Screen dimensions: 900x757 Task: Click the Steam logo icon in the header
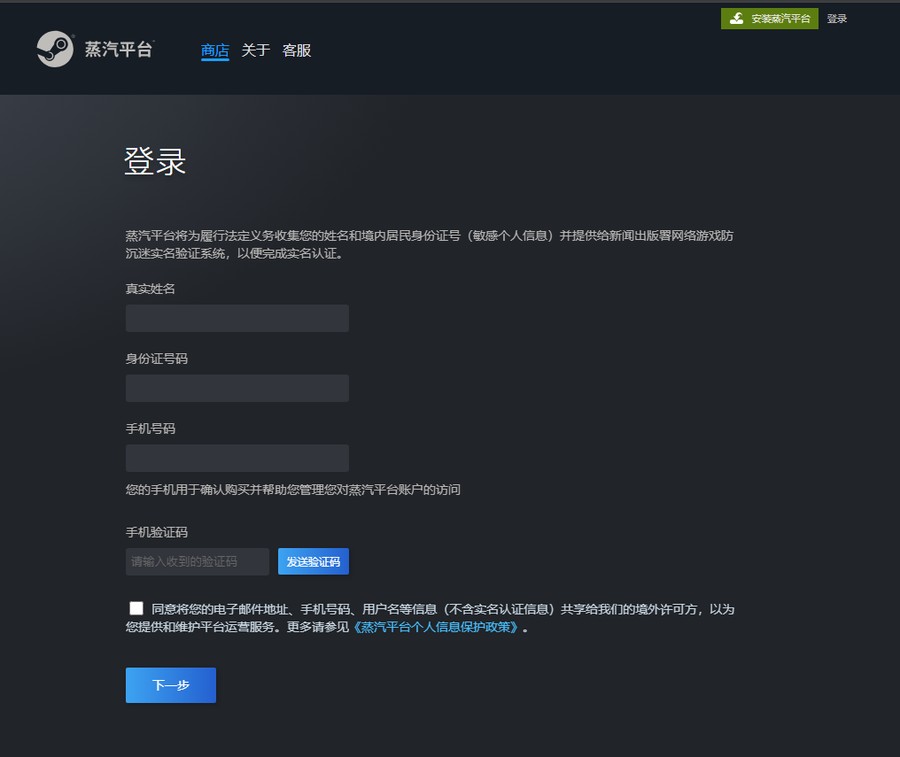[x=55, y=49]
